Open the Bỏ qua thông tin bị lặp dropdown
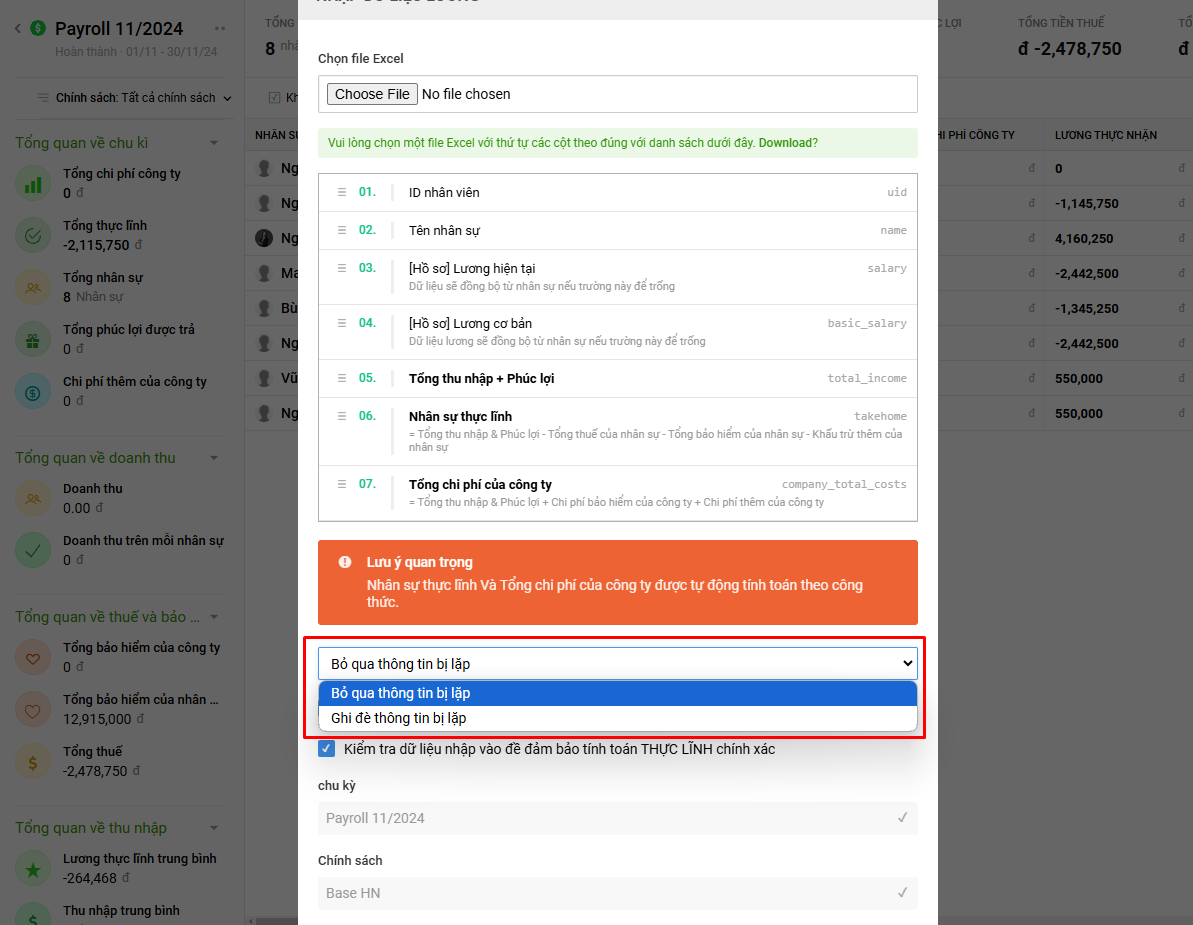This screenshot has height=925, width=1193. point(617,663)
